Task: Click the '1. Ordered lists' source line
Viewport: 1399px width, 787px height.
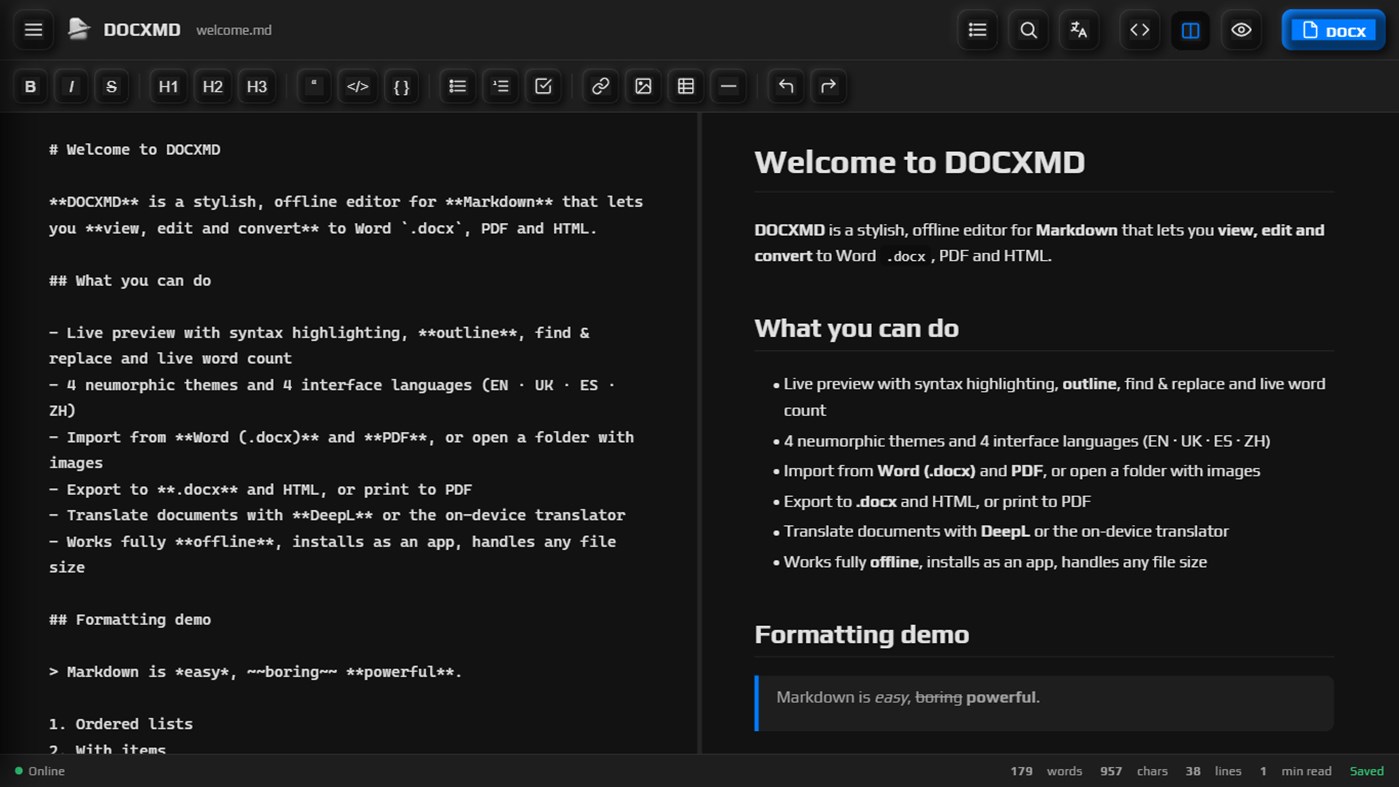Action: [121, 724]
